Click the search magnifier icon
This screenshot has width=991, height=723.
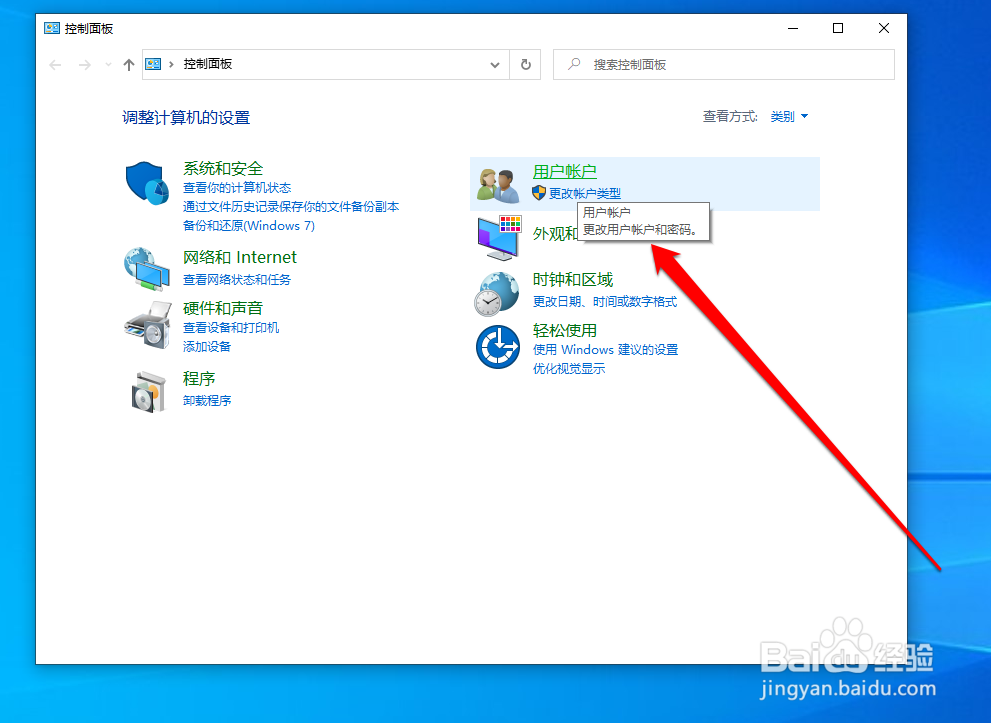coord(574,64)
